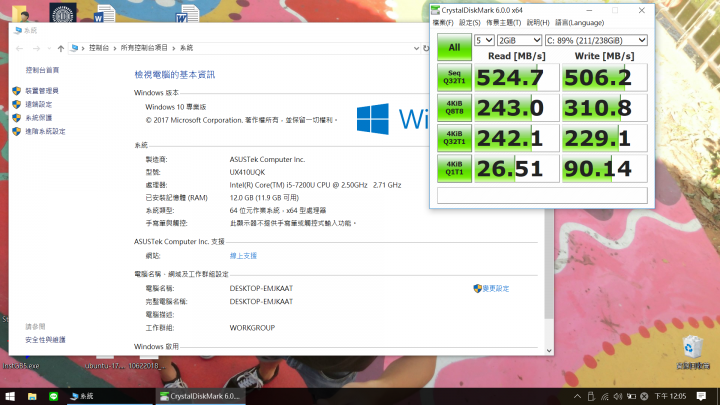Click the 26.51 read result
The height and width of the screenshot is (405, 720).
point(517,168)
